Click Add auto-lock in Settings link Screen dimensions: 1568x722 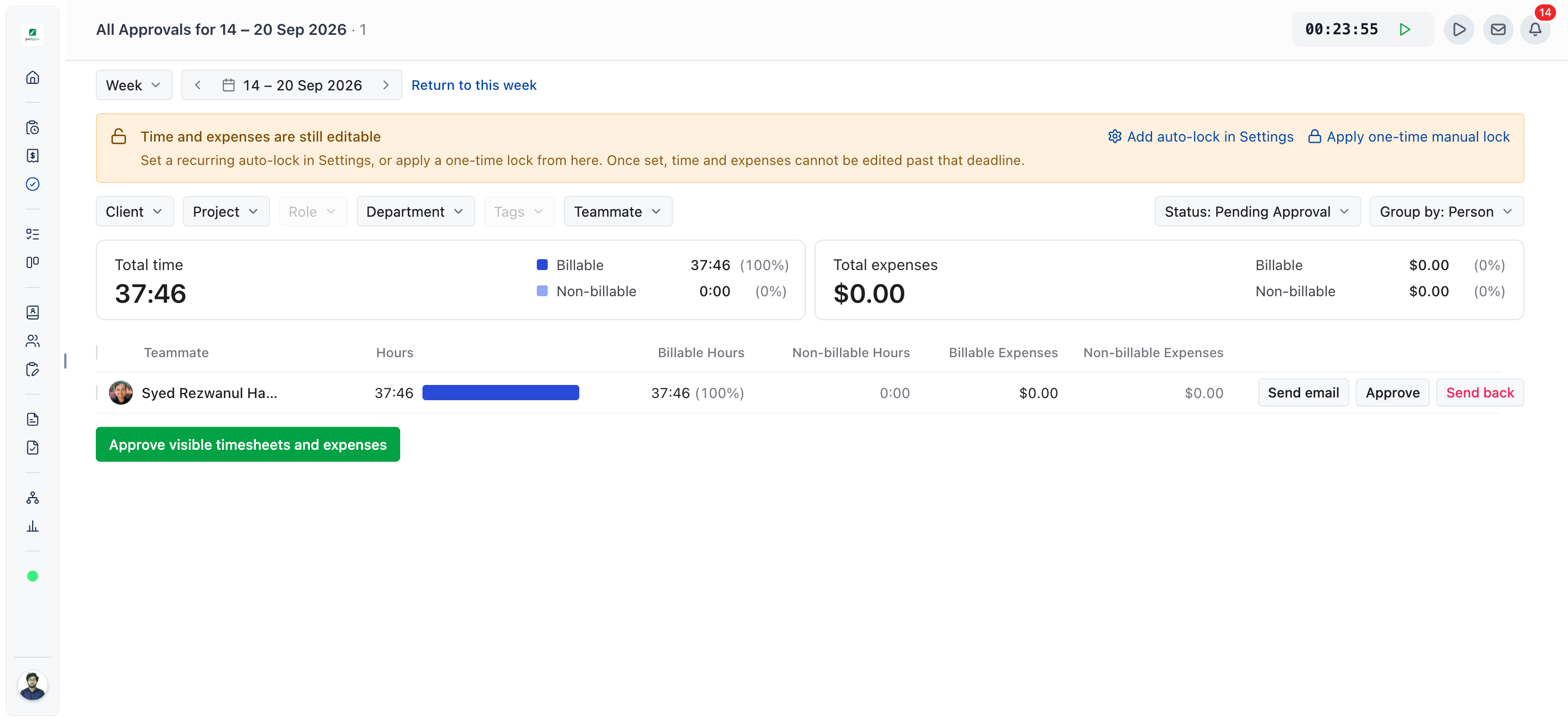coord(1200,136)
